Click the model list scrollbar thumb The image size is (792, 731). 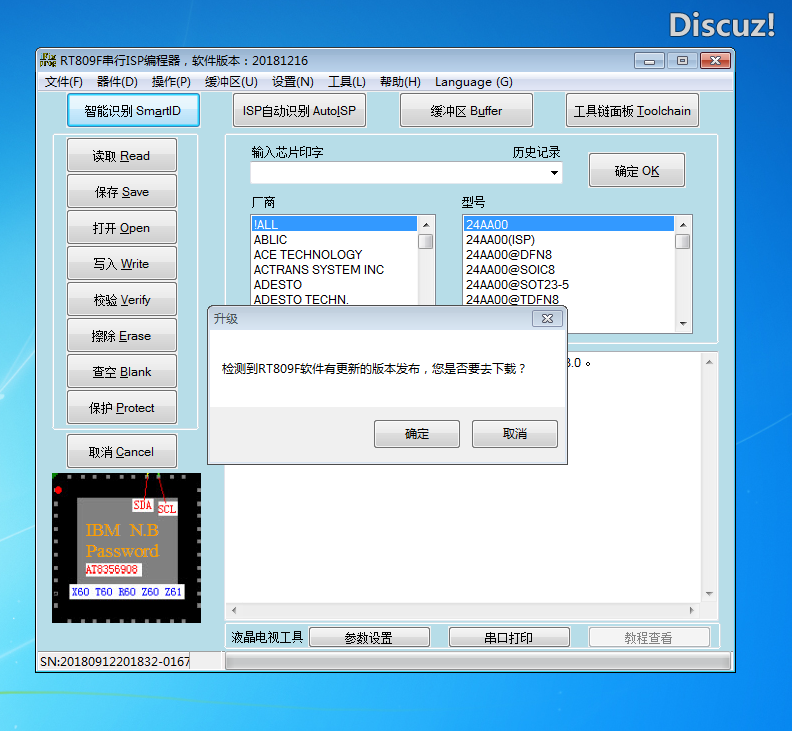pos(683,241)
